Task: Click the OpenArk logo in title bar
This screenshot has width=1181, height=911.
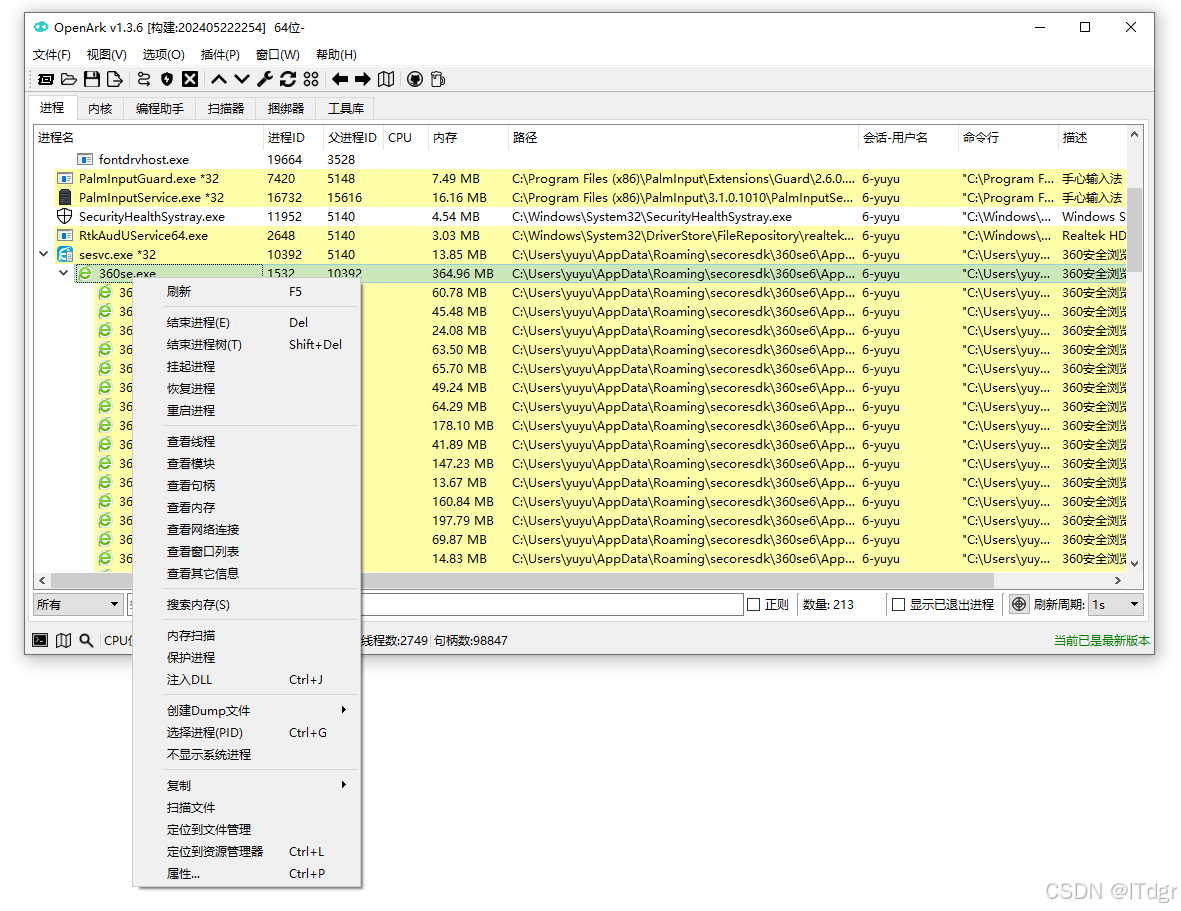Action: [41, 27]
